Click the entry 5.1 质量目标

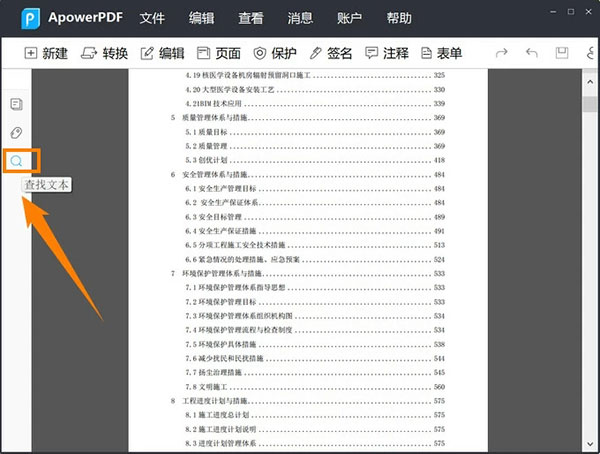click(315, 132)
